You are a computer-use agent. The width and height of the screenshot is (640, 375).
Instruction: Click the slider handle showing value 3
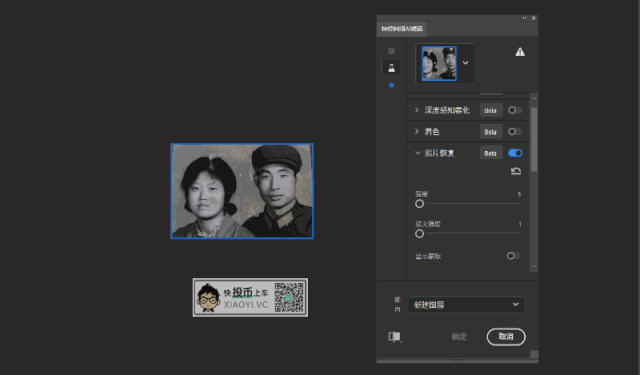pyautogui.click(x=419, y=204)
